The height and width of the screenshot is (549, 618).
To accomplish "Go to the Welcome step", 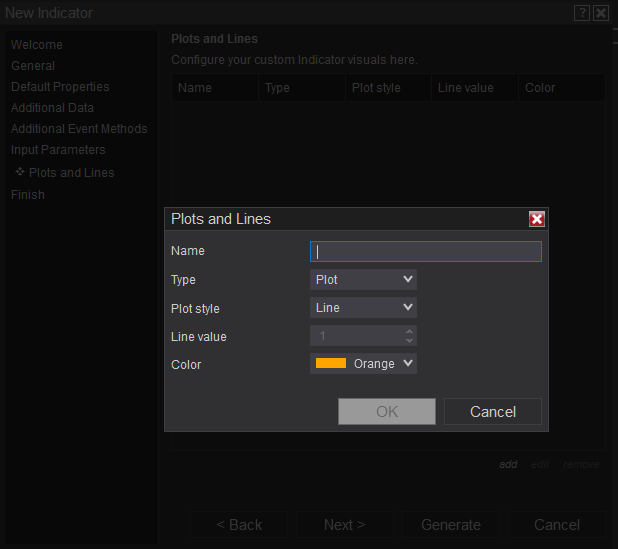I will point(37,45).
